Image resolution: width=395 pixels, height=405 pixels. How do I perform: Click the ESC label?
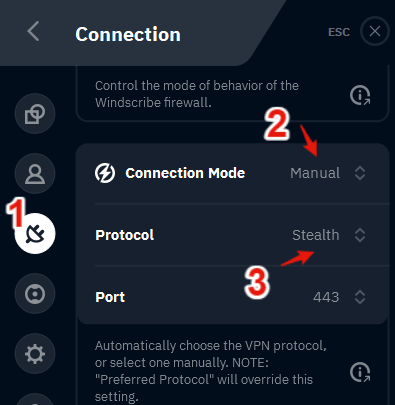click(339, 32)
